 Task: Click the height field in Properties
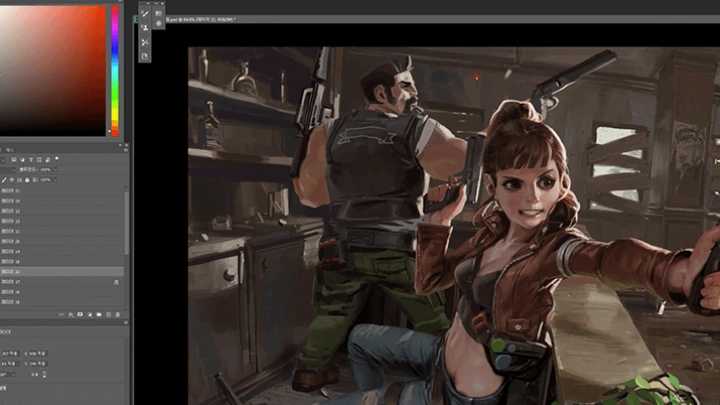pyautogui.click(x=10, y=364)
